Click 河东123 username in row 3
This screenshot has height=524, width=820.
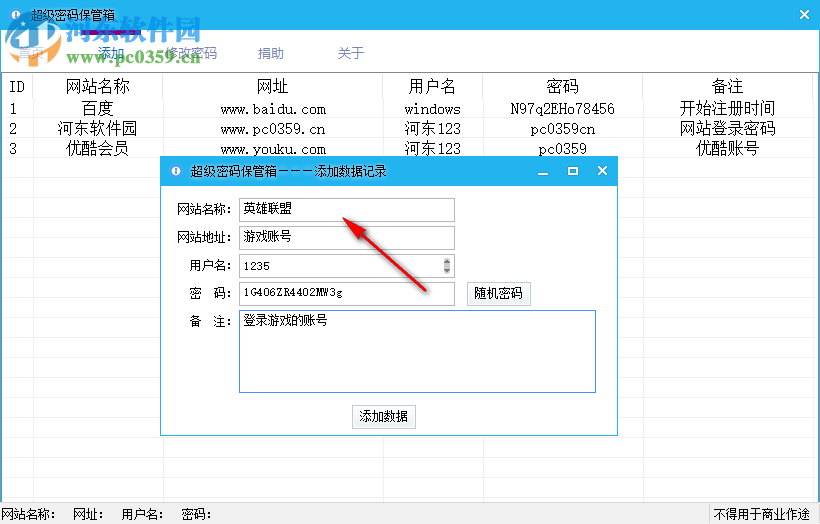(432, 149)
